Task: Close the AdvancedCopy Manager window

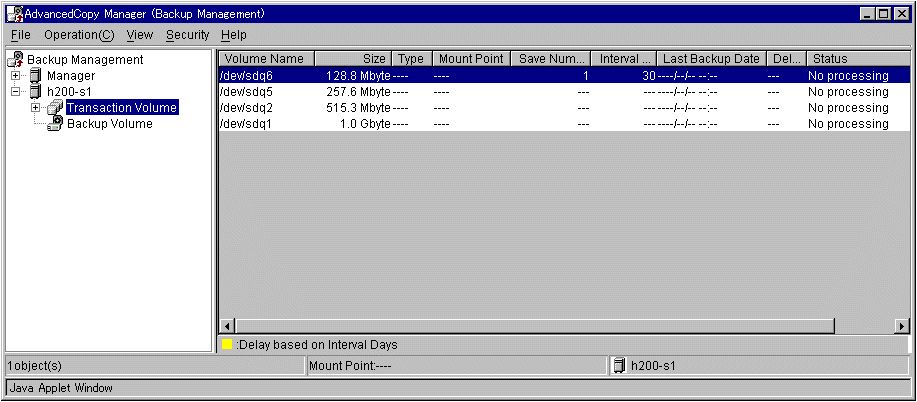Action: tap(901, 13)
